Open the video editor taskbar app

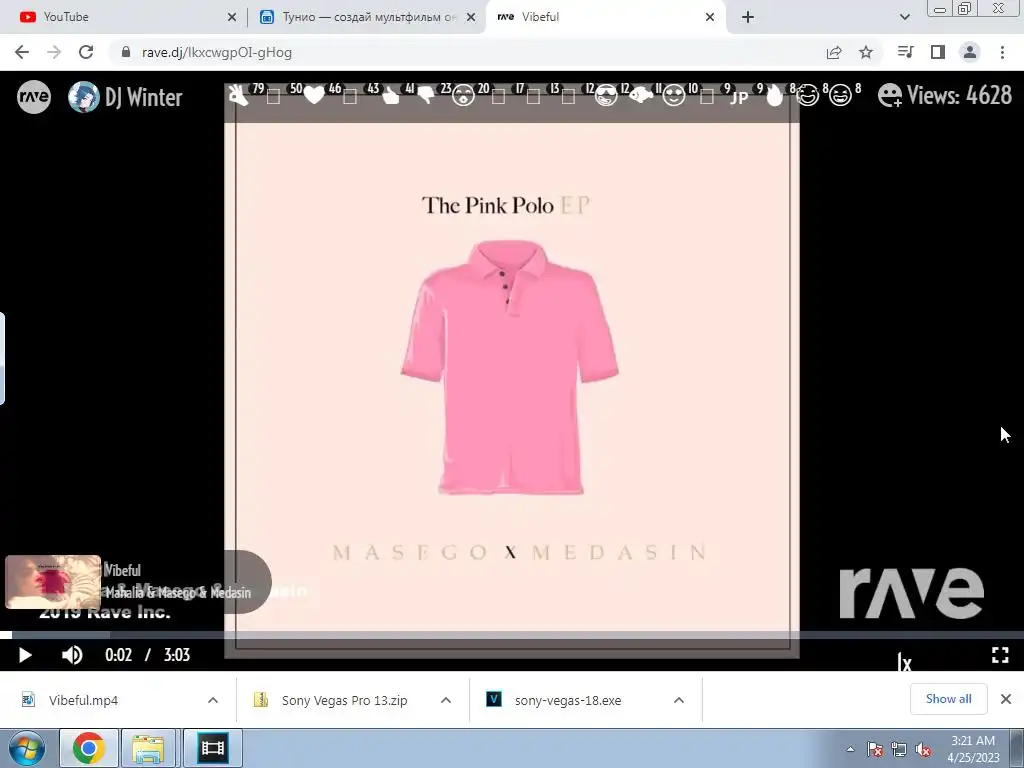tap(212, 748)
